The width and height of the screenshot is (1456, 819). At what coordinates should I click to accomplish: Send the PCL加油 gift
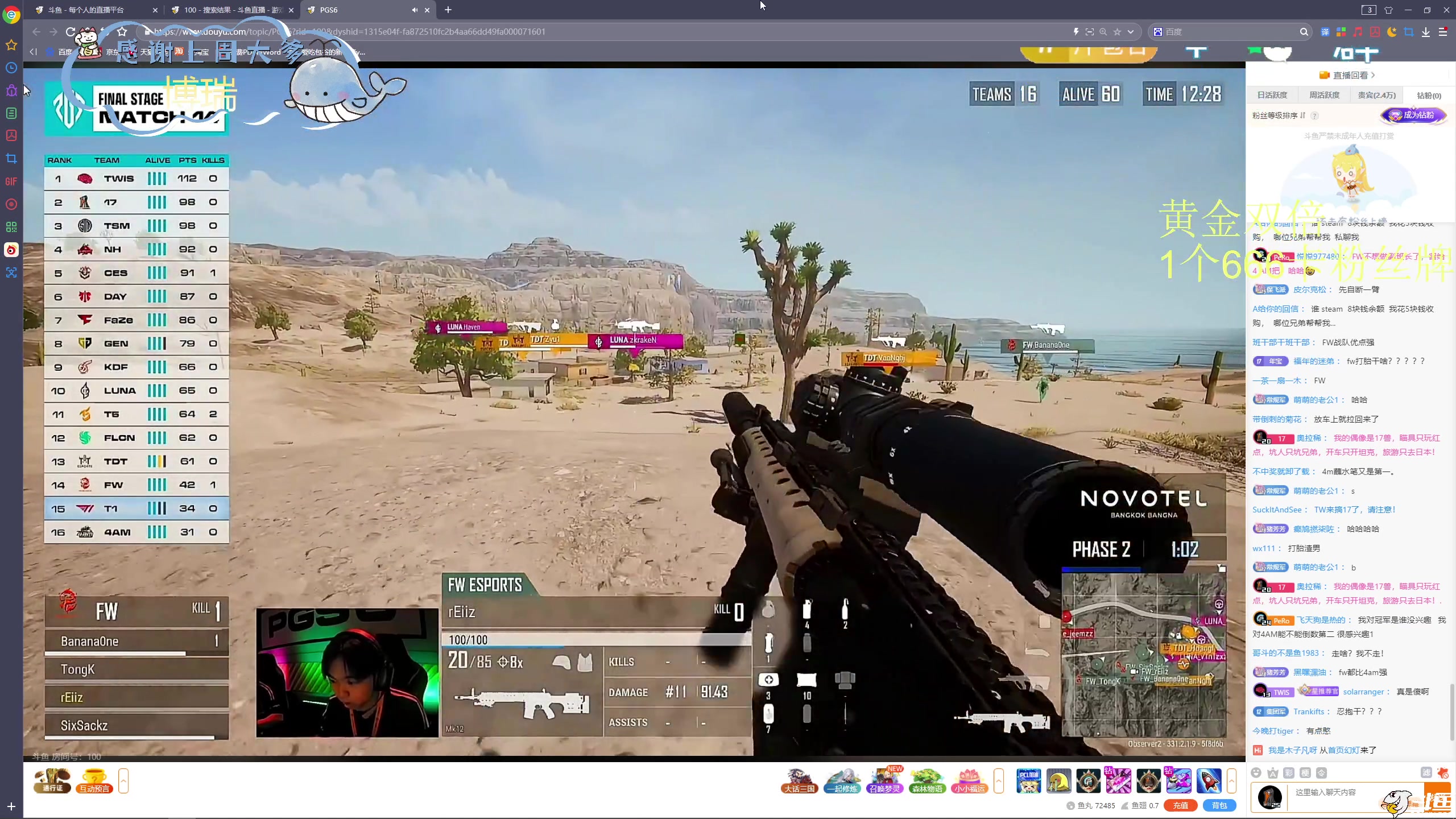[1029, 780]
